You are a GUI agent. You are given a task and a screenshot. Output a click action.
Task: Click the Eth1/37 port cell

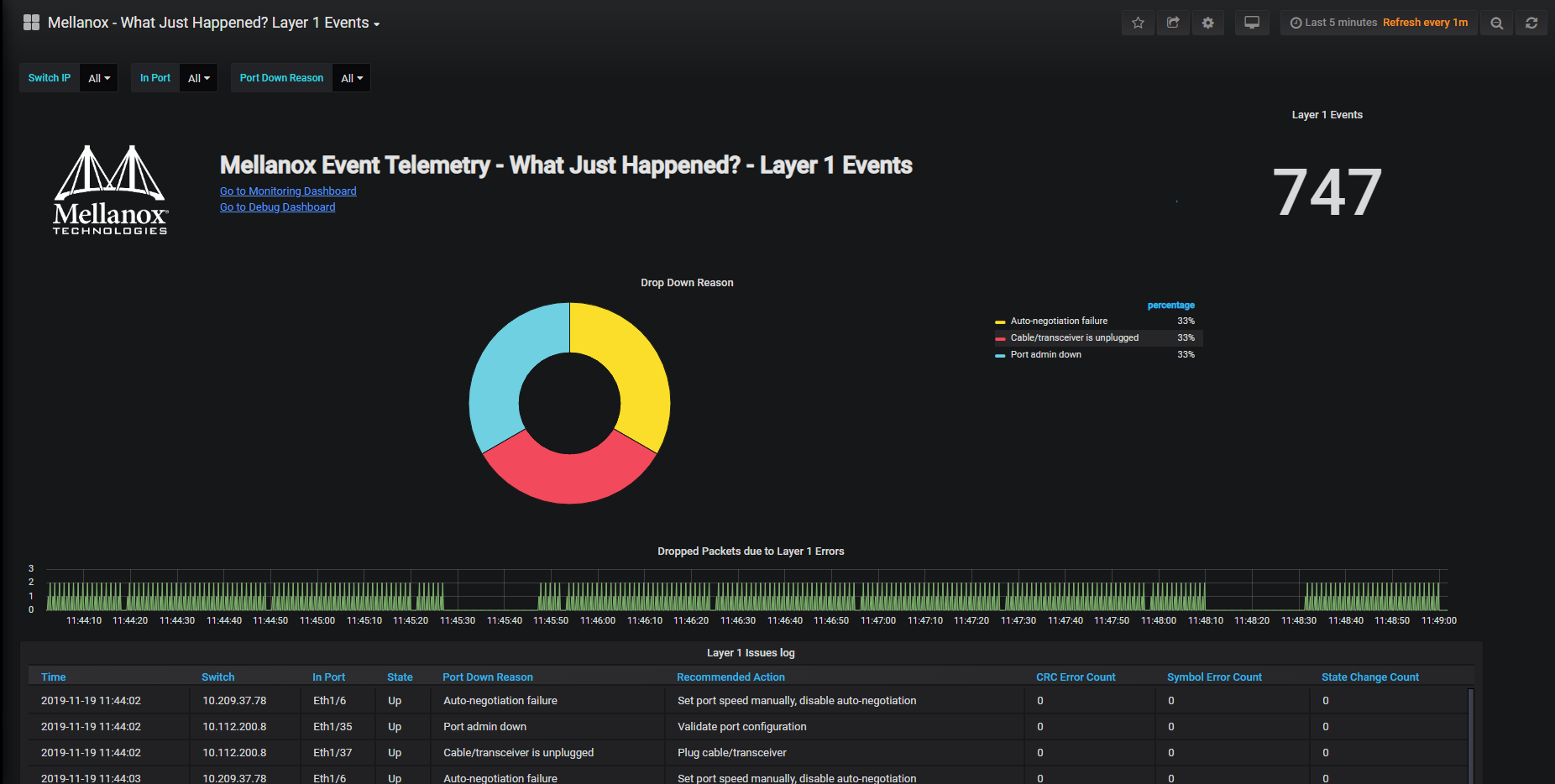point(332,753)
